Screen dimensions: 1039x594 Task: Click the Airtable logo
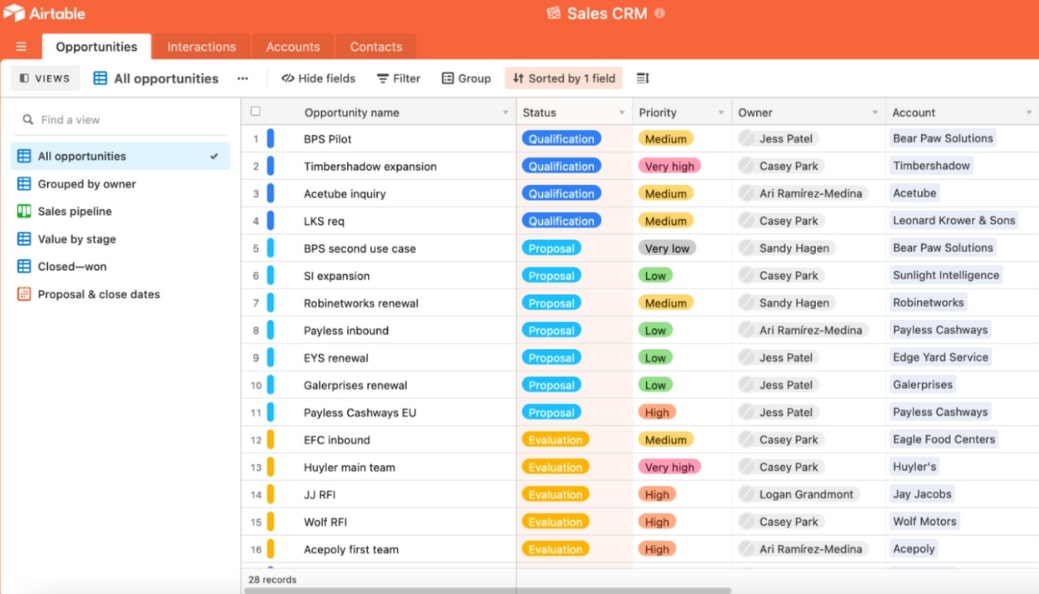pos(45,14)
